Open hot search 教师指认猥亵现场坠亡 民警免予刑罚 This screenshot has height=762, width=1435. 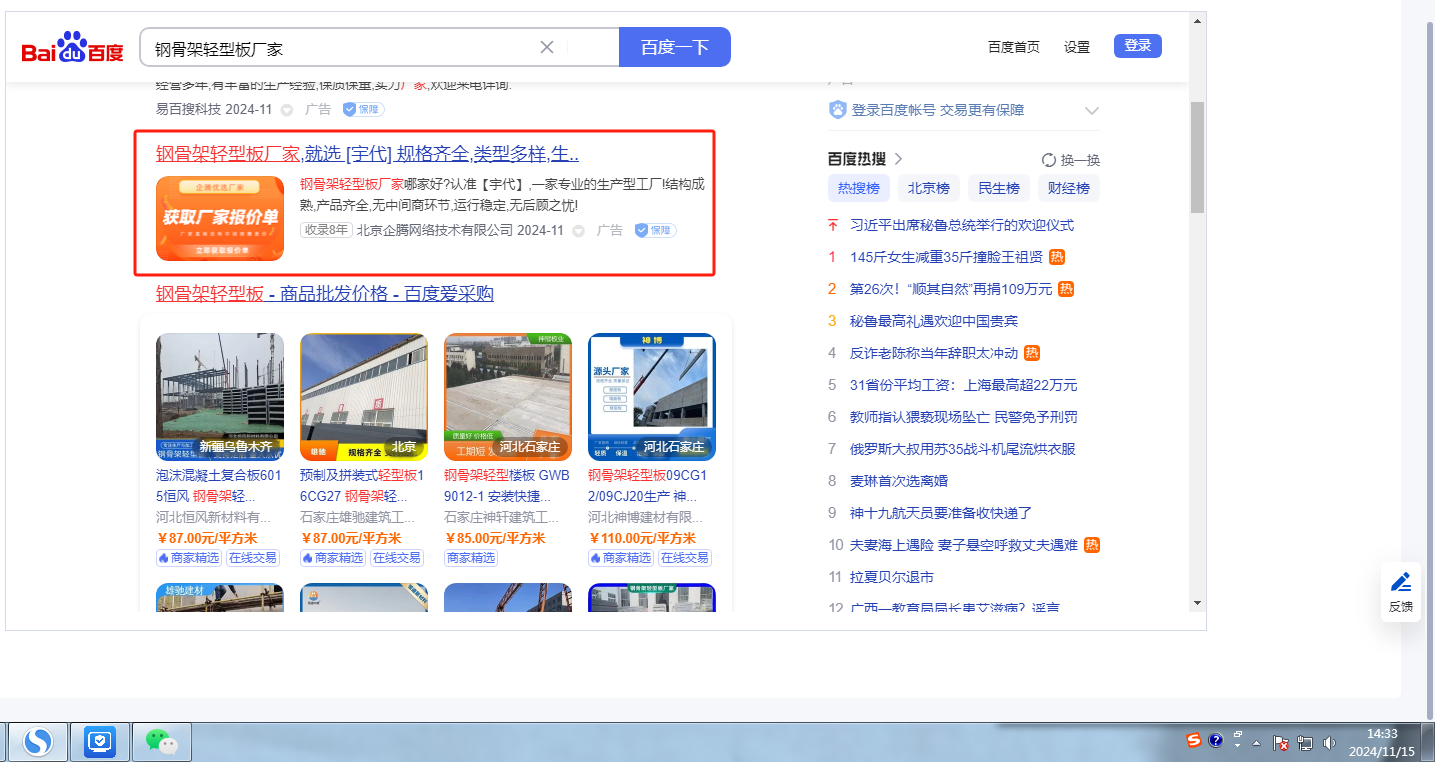[964, 417]
